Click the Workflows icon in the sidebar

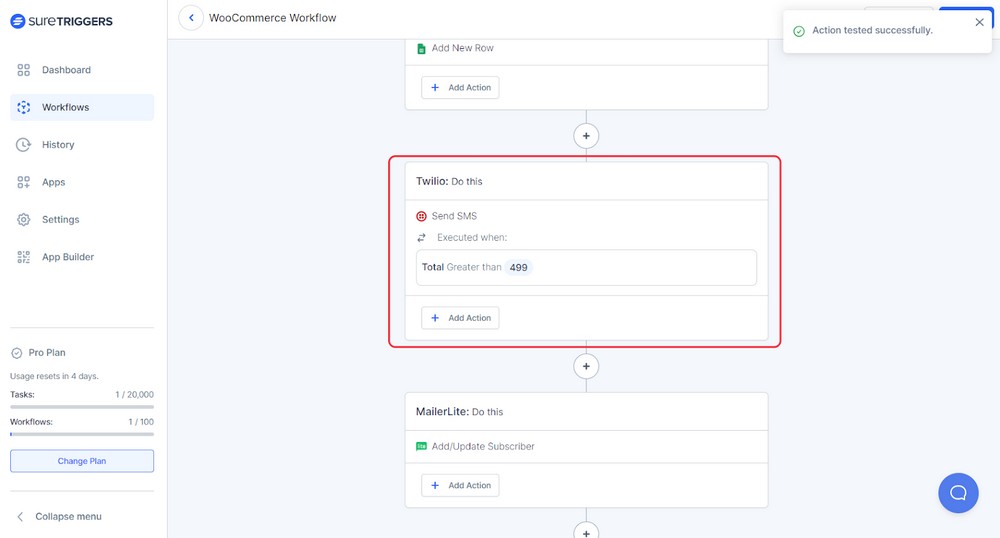(24, 107)
